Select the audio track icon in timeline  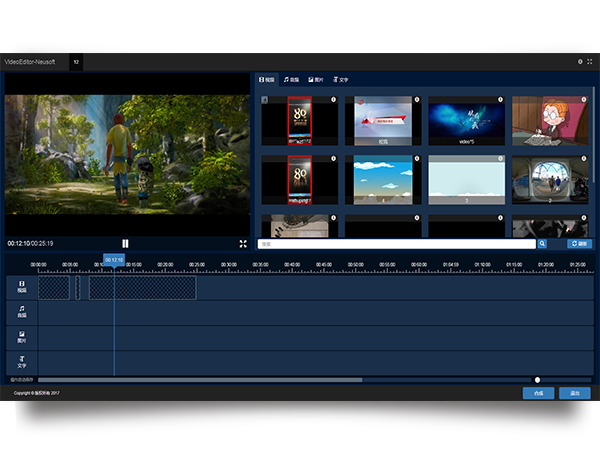[x=21, y=313]
